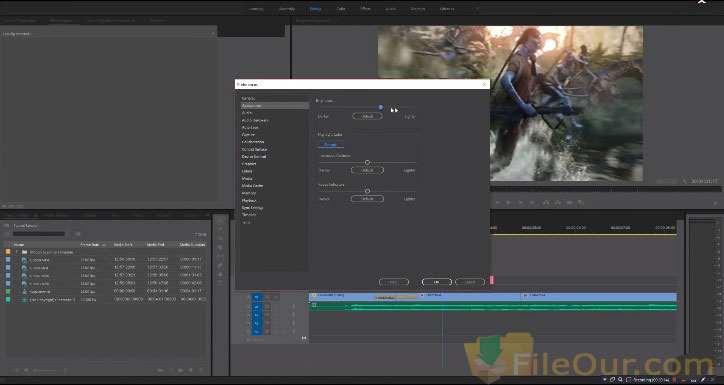This screenshot has width=724, height=385.
Task: Select Playback in Preferences list
Action: coord(249,200)
